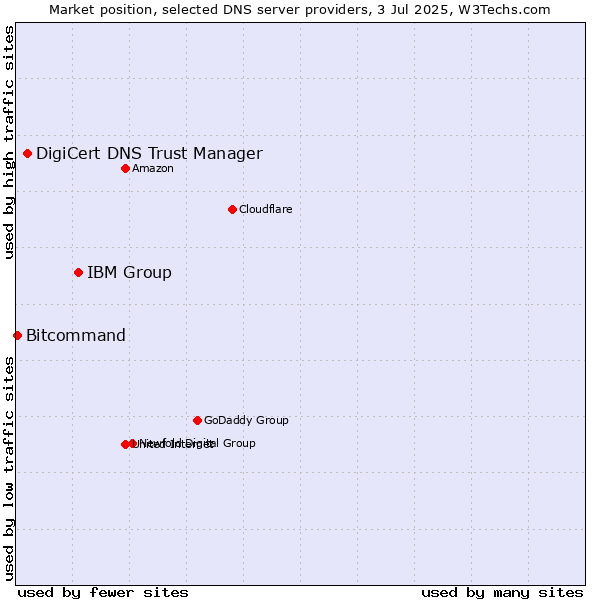600x600 pixels.
Task: Select the 'DigiCert DNS Trust Manager' label
Action: tap(149, 153)
